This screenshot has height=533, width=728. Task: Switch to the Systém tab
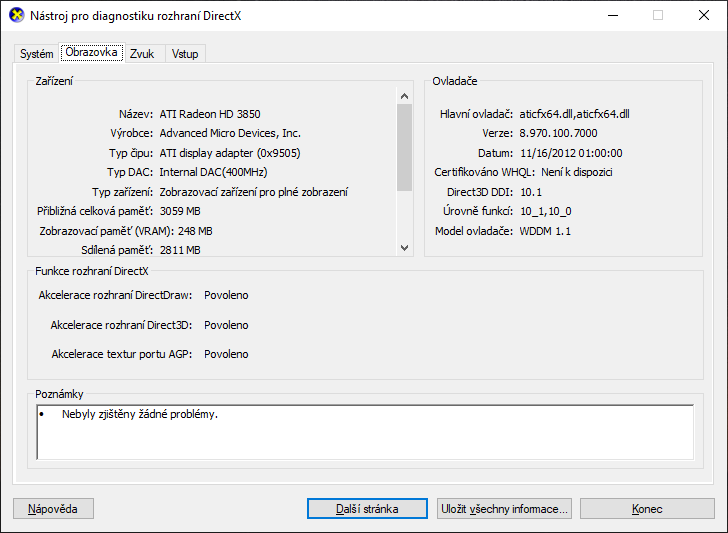tap(36, 54)
